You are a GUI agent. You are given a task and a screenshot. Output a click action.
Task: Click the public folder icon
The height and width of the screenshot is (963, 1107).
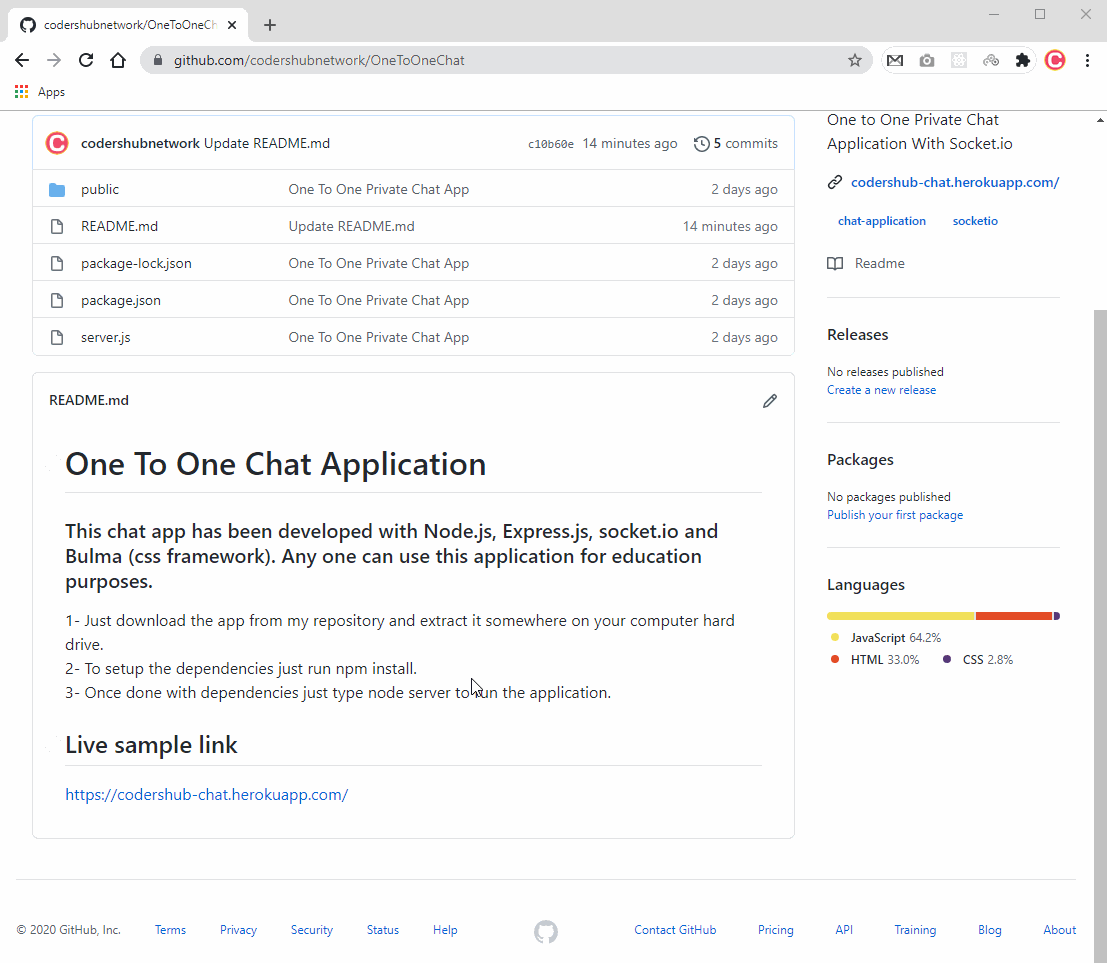(x=57, y=189)
